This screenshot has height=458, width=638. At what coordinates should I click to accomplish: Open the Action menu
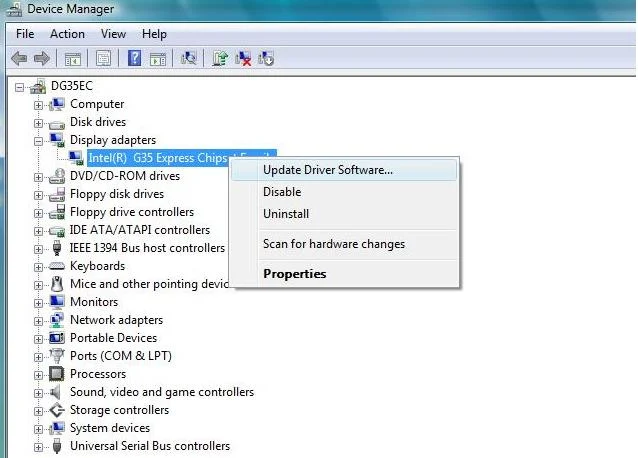67,34
